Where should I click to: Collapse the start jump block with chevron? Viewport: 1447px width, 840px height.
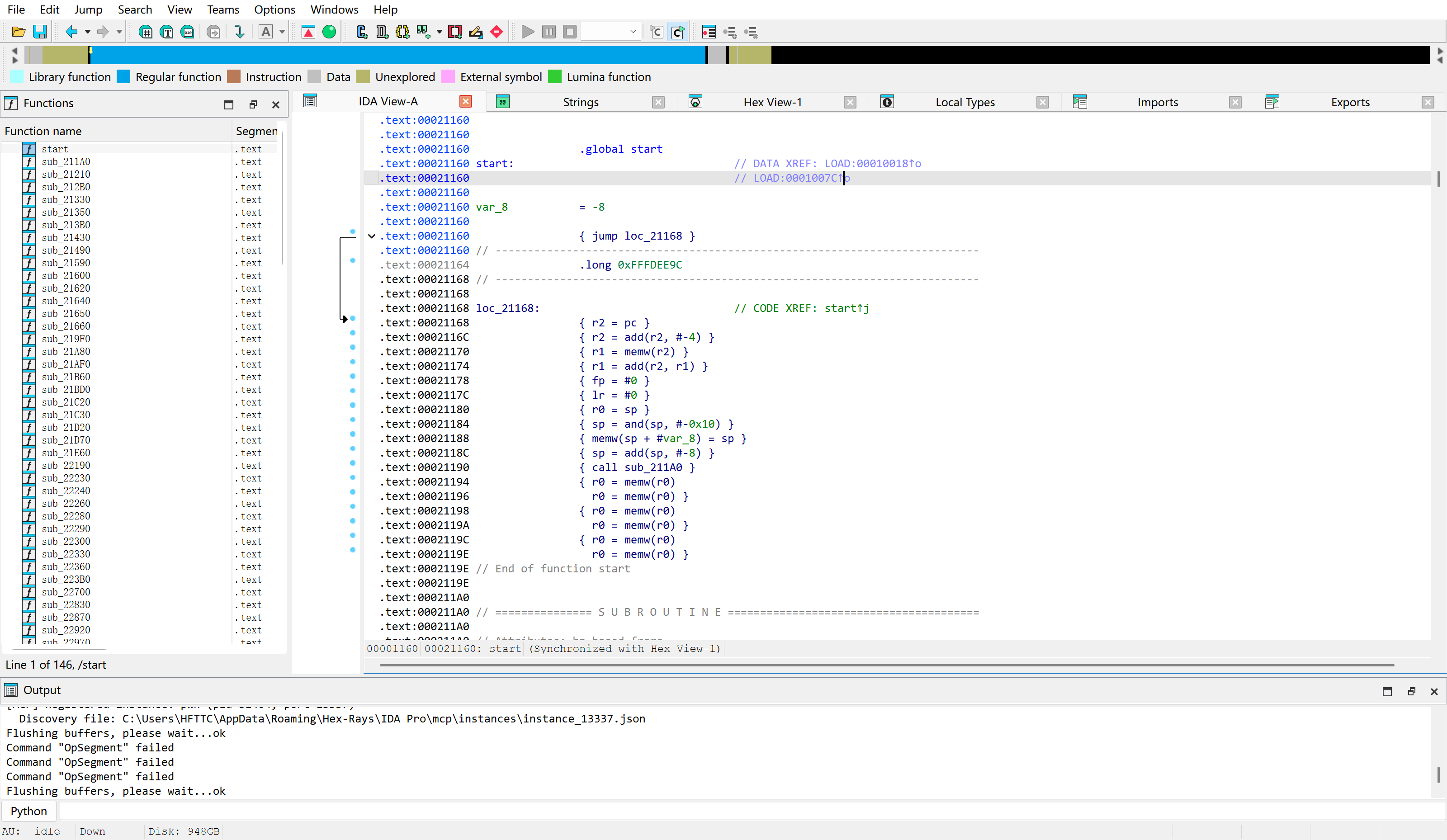click(x=372, y=236)
